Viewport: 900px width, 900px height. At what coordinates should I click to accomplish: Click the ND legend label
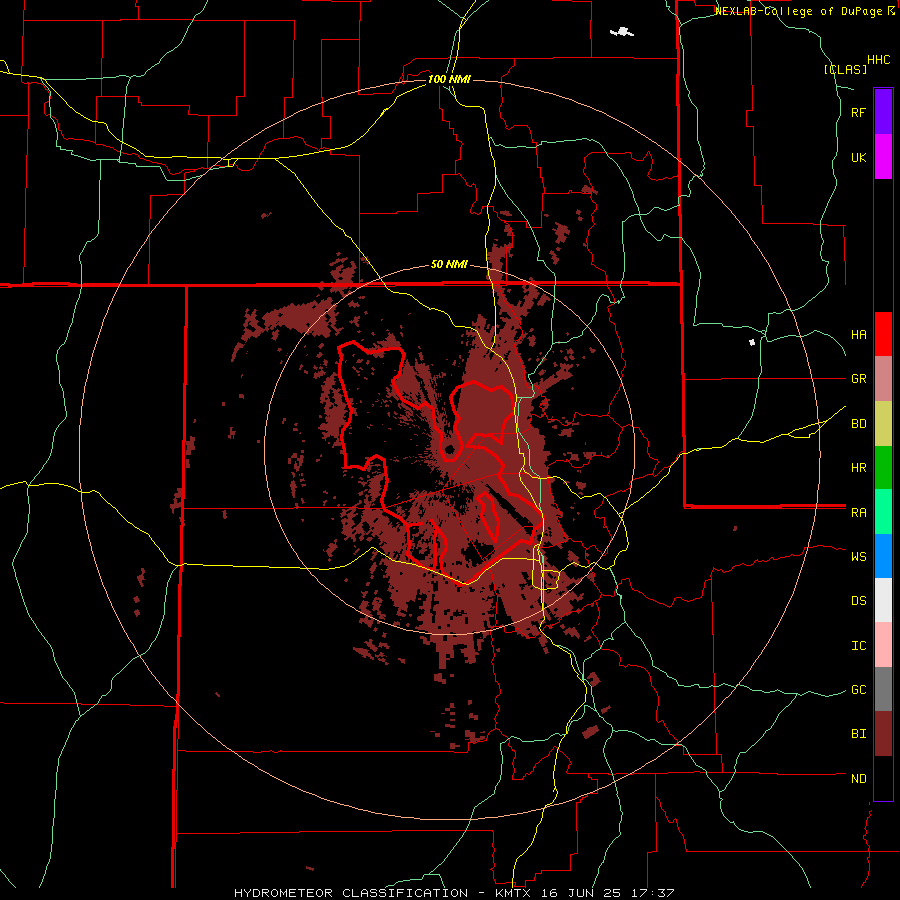858,779
